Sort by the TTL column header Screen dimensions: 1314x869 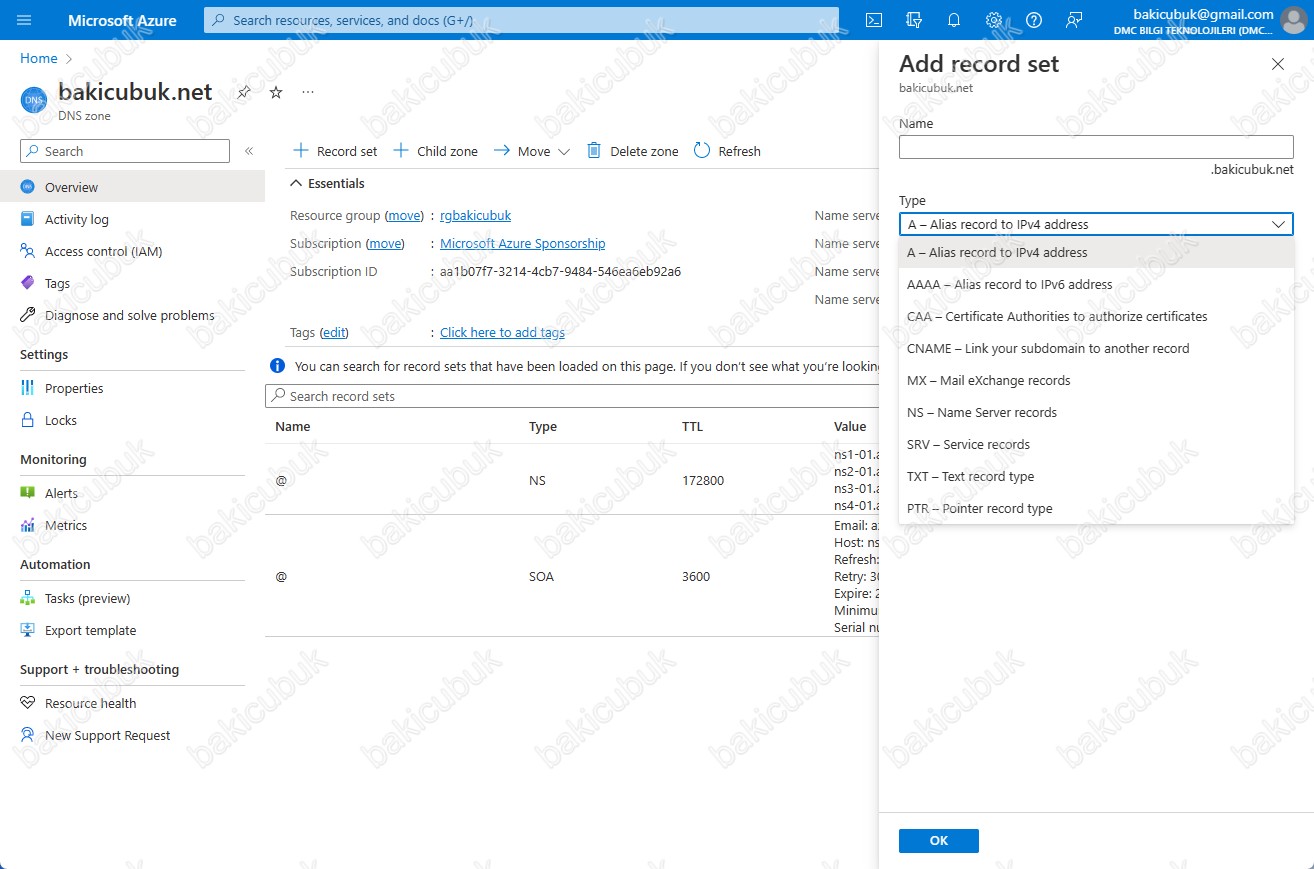(x=692, y=426)
